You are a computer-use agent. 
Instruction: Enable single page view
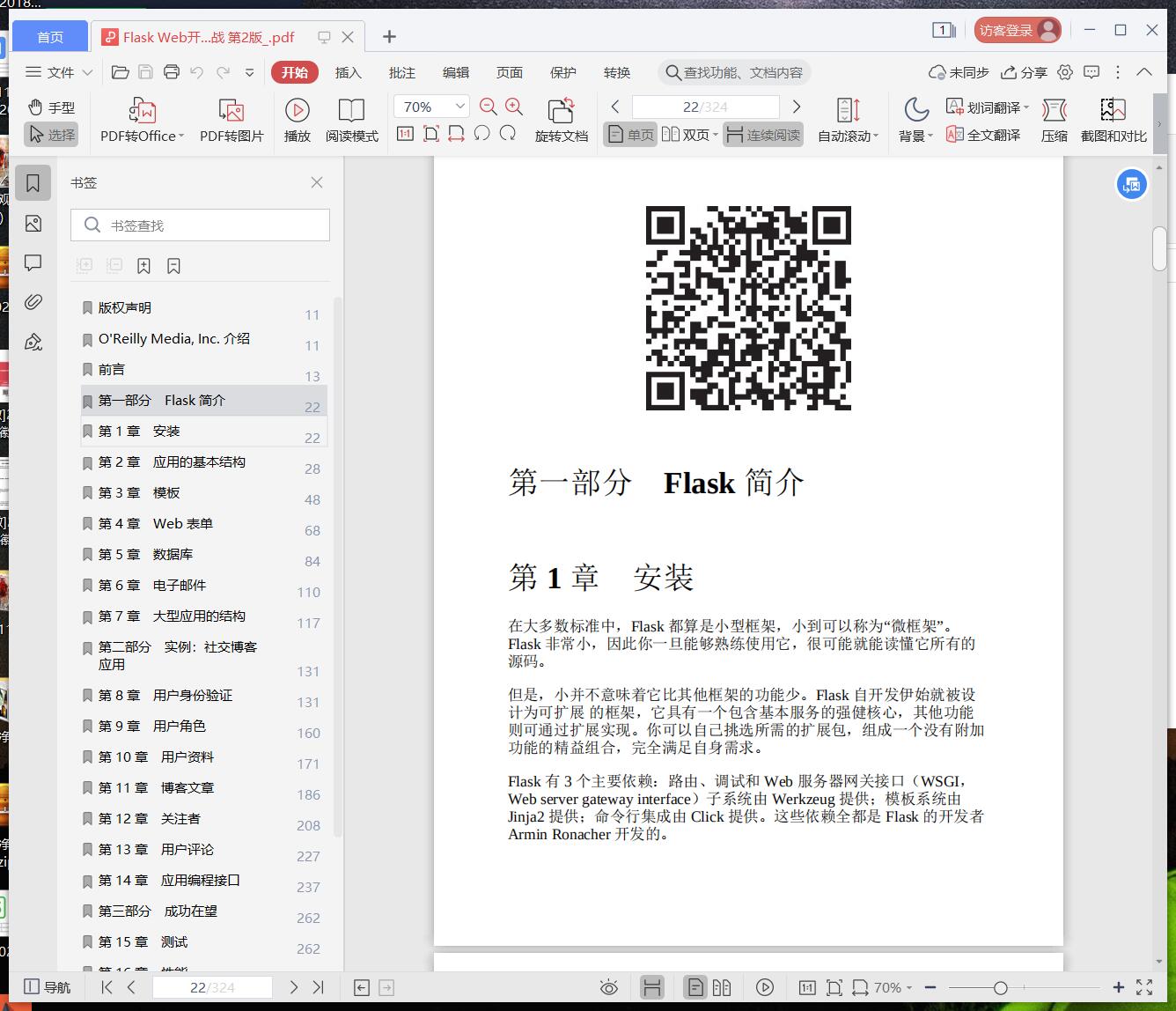tap(630, 135)
